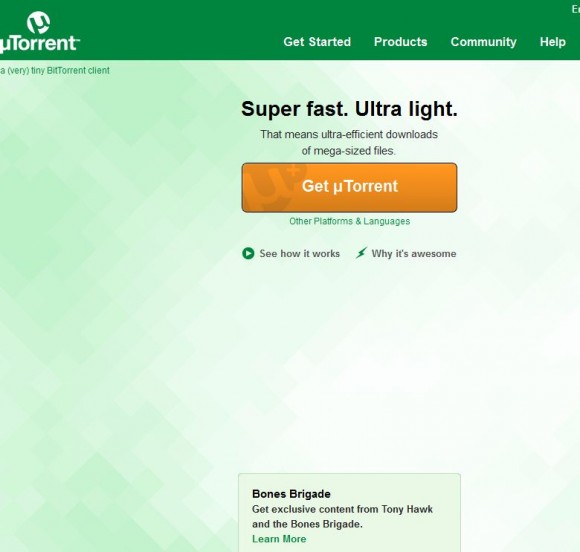Screen dimensions: 580x552
Task: Click the faded µ+ emblem inside orange button
Action: (x=276, y=188)
